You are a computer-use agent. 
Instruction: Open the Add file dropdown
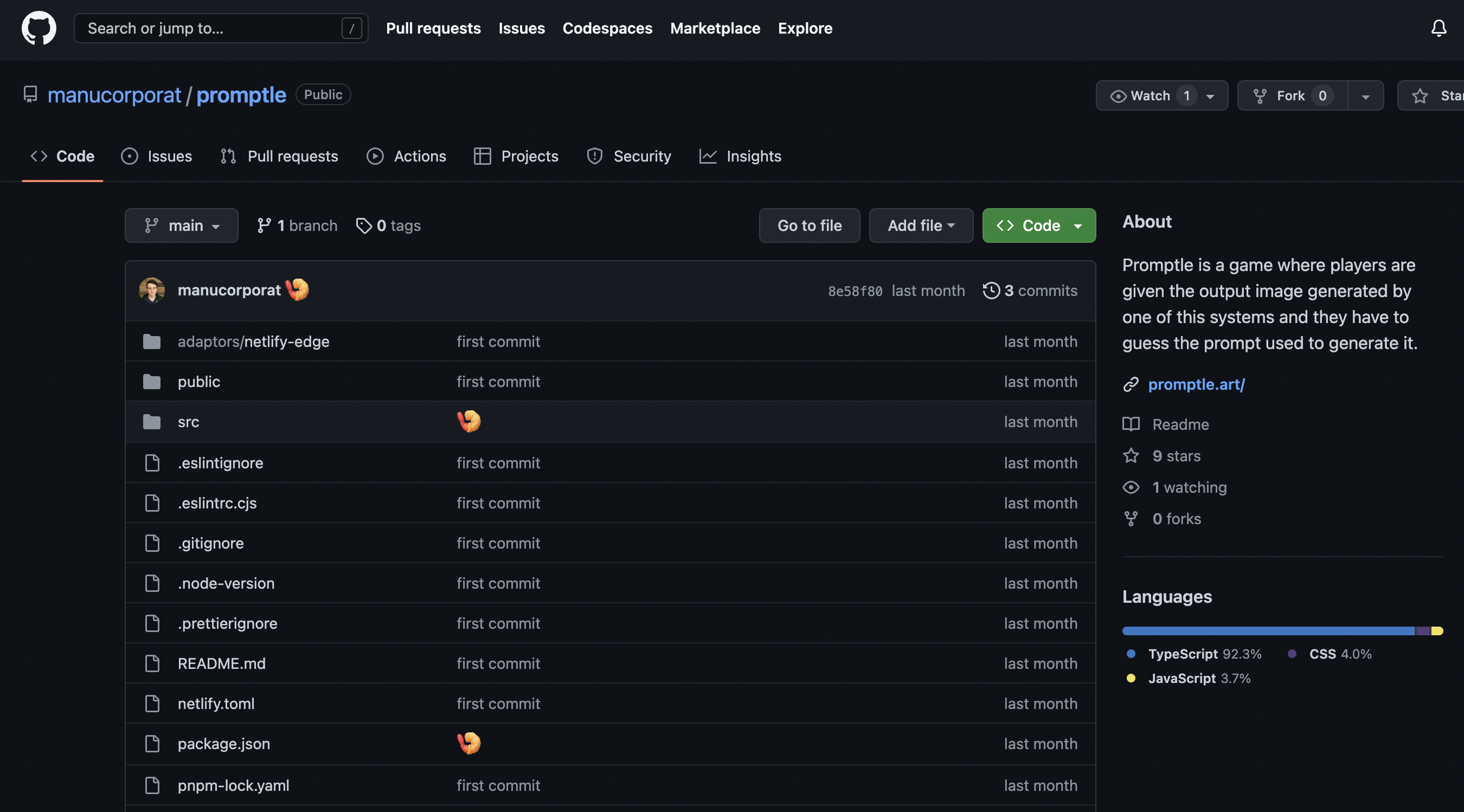click(921, 225)
